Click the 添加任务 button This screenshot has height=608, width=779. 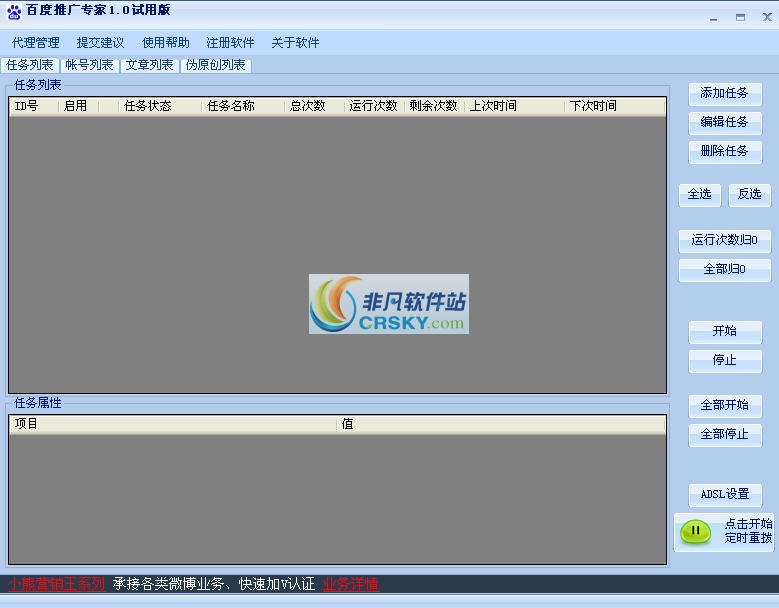725,93
